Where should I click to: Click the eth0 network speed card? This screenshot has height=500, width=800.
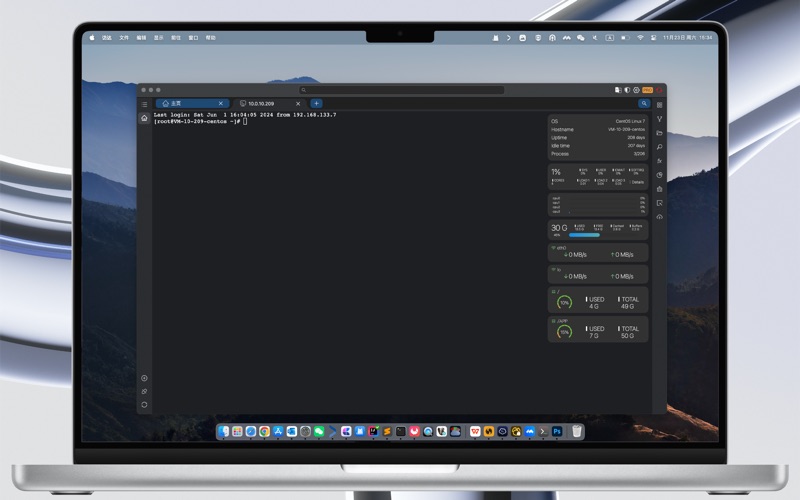598,252
